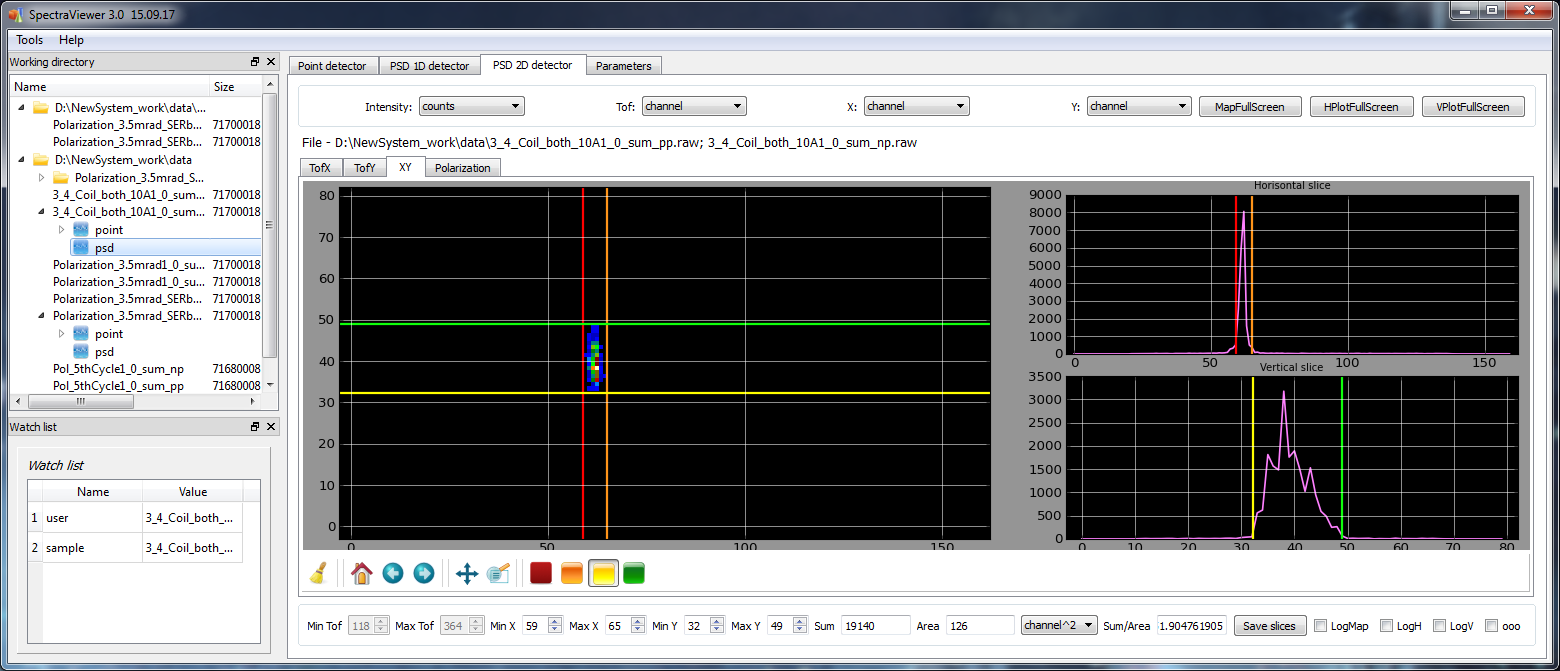The width and height of the screenshot is (1560, 671).
Task: Click the MapFullScreen button
Action: [1249, 107]
